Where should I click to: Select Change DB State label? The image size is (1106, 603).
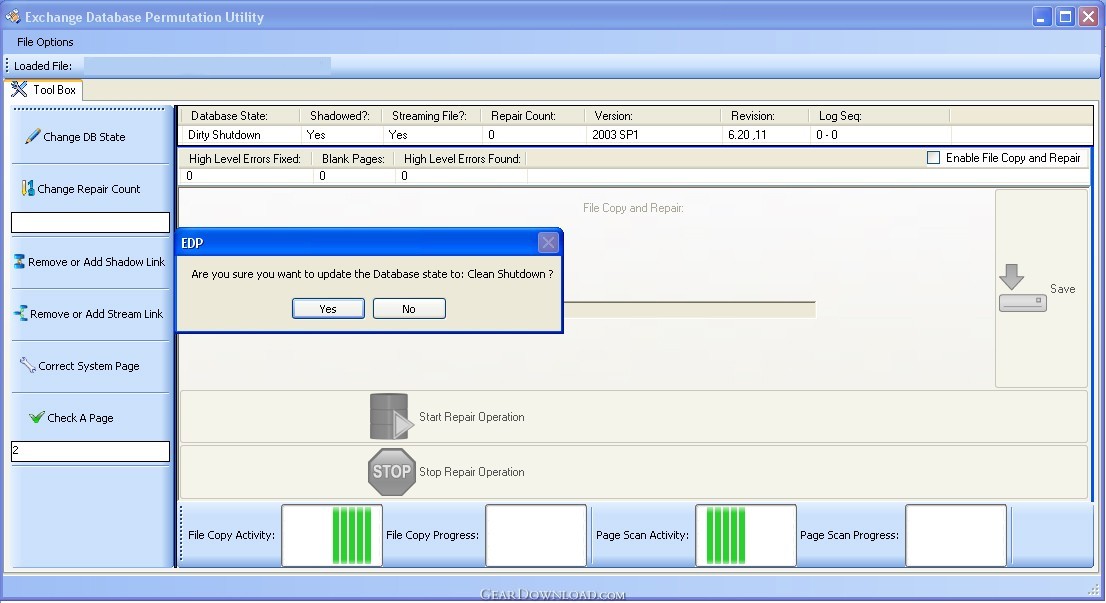click(84, 137)
